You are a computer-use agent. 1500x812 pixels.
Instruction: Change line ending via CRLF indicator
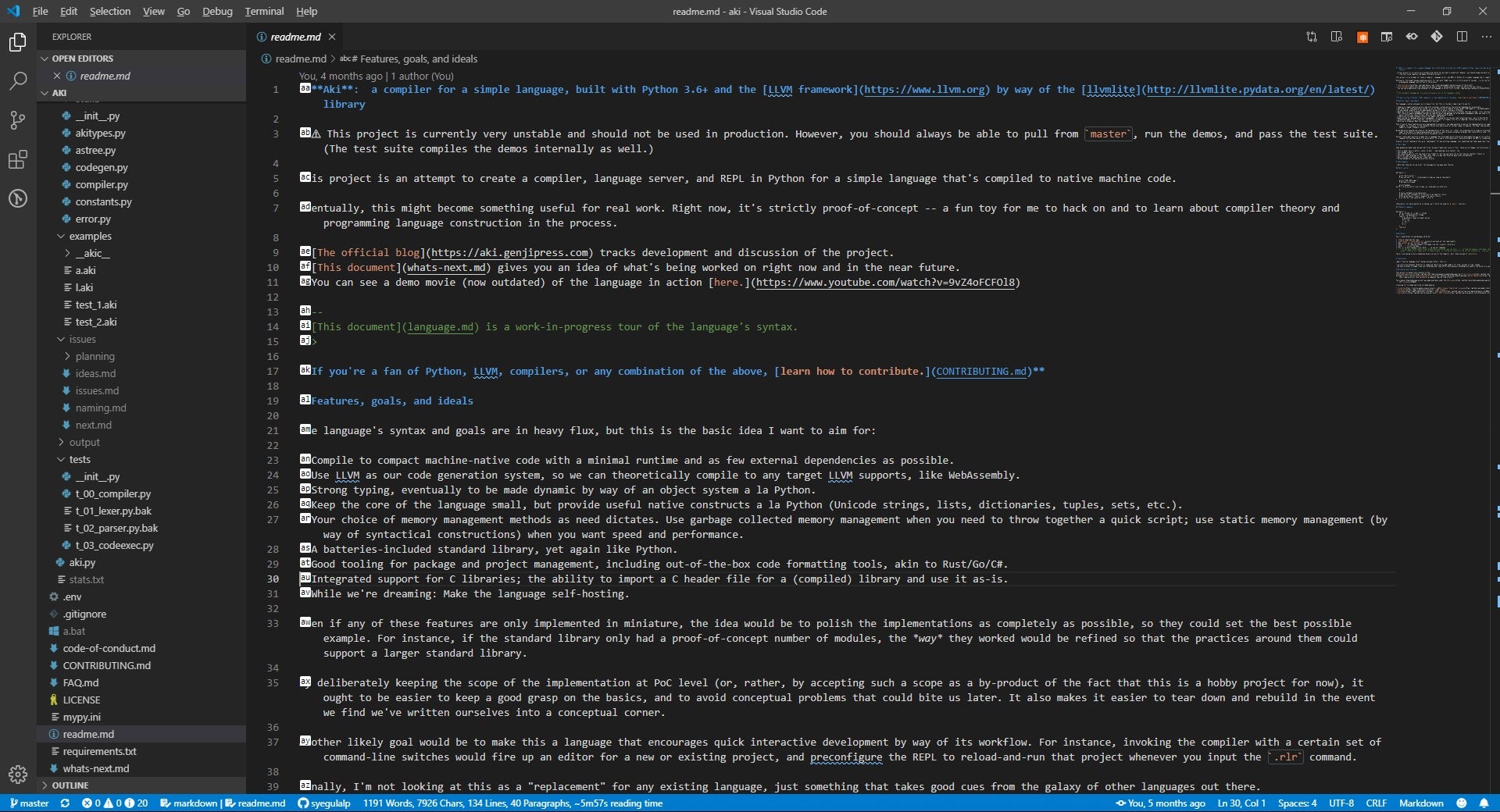click(1376, 803)
